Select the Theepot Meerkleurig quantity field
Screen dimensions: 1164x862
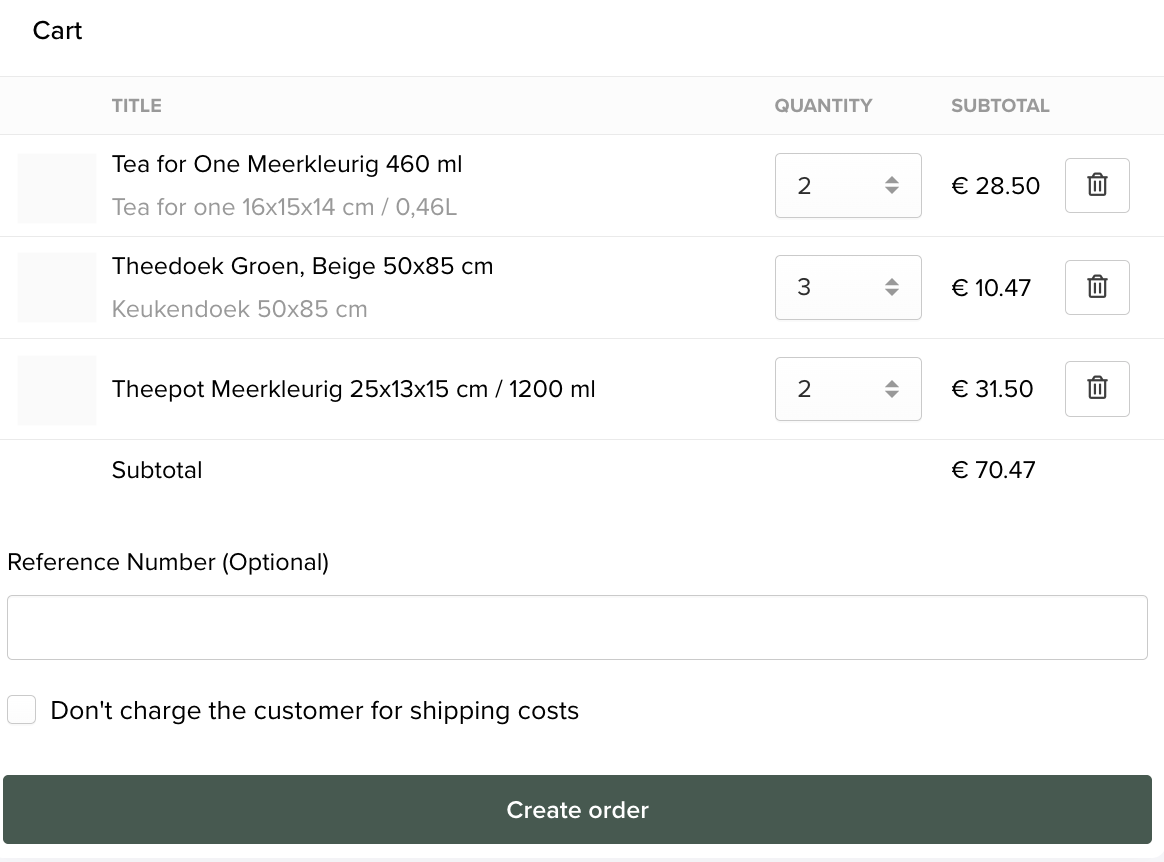848,389
